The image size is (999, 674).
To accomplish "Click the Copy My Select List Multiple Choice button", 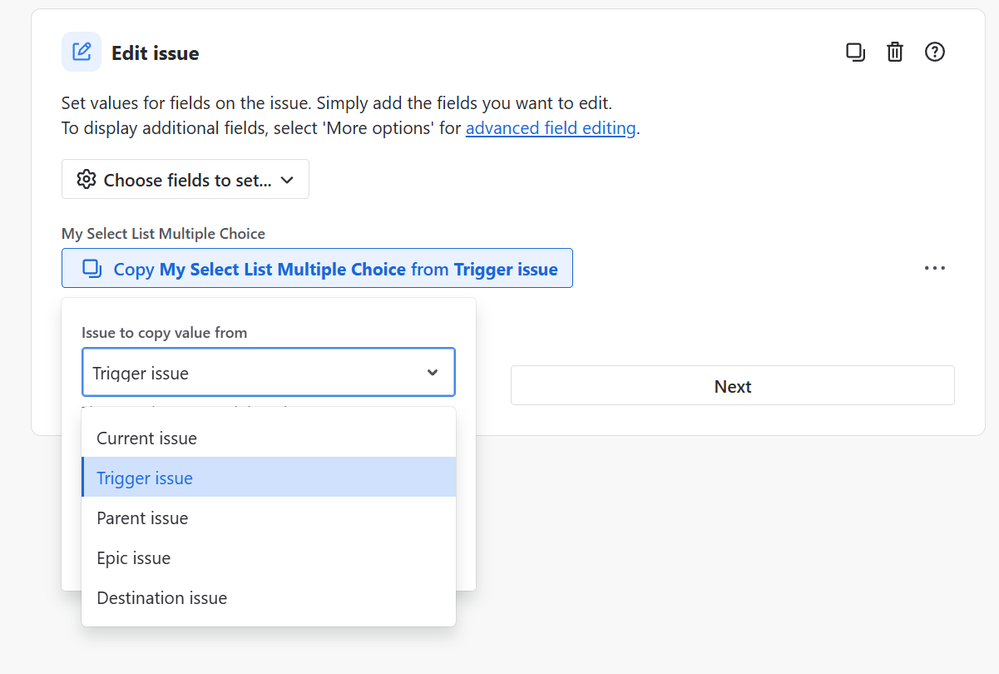I will coord(316,268).
